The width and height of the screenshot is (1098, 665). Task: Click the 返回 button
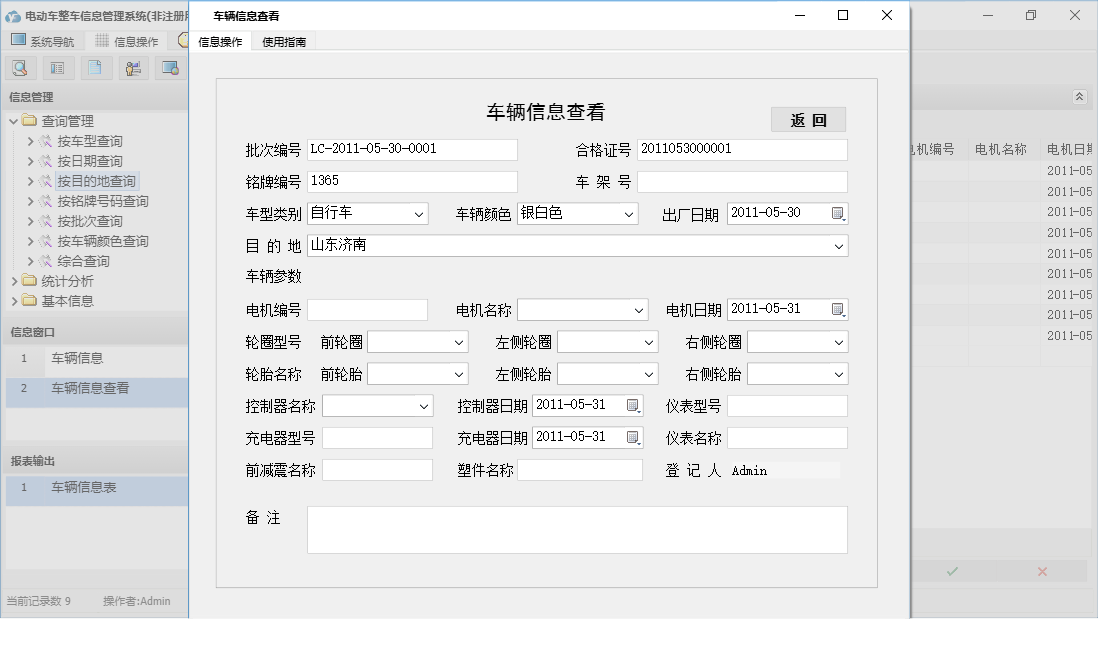(808, 118)
